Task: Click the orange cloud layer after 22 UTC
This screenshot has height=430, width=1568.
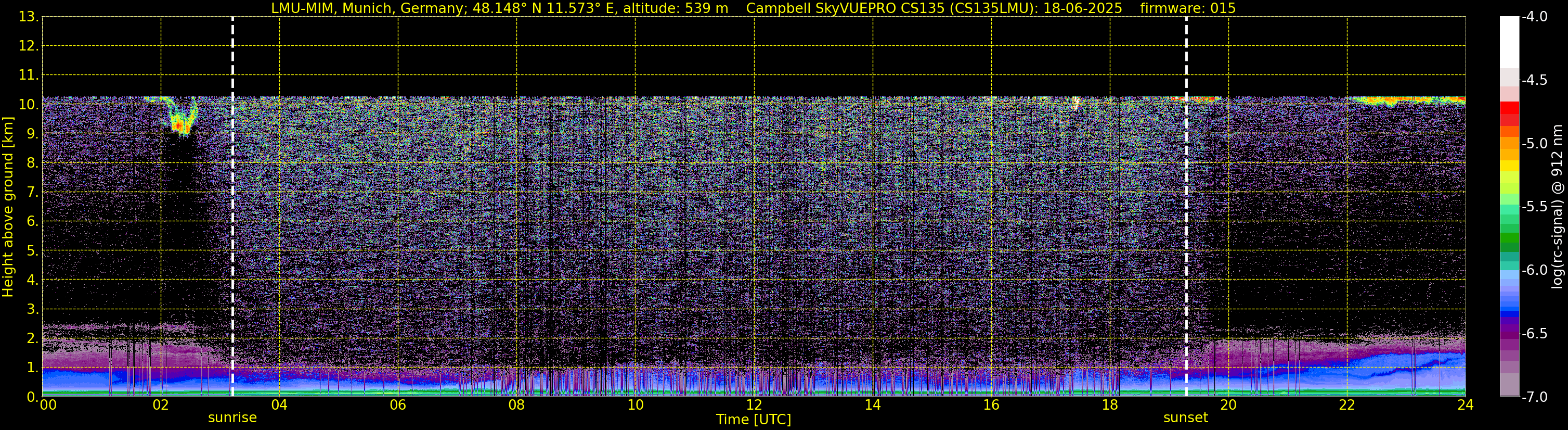Action: (1409, 100)
